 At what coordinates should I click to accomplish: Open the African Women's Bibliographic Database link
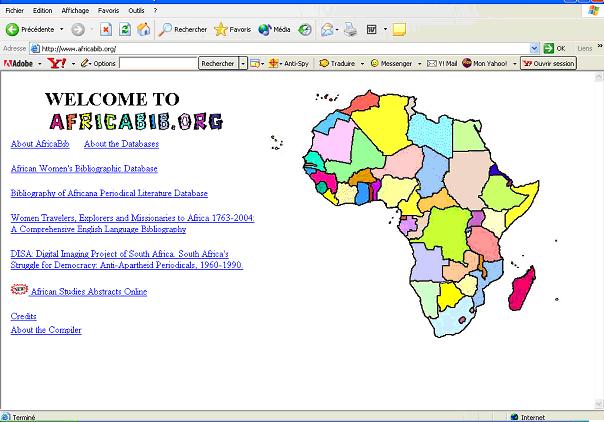84,169
